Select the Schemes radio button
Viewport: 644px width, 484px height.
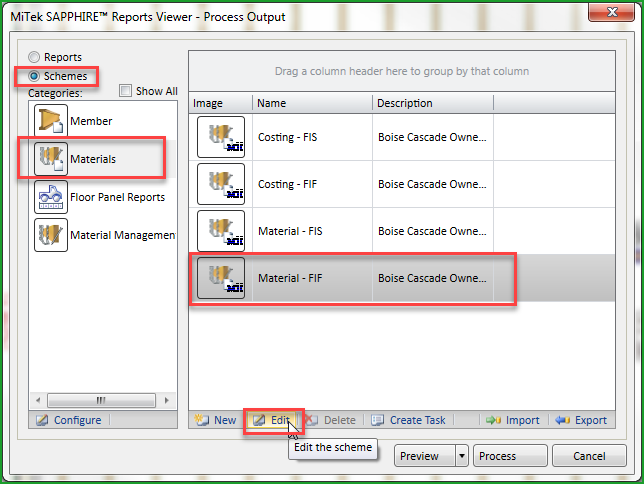tap(34, 76)
